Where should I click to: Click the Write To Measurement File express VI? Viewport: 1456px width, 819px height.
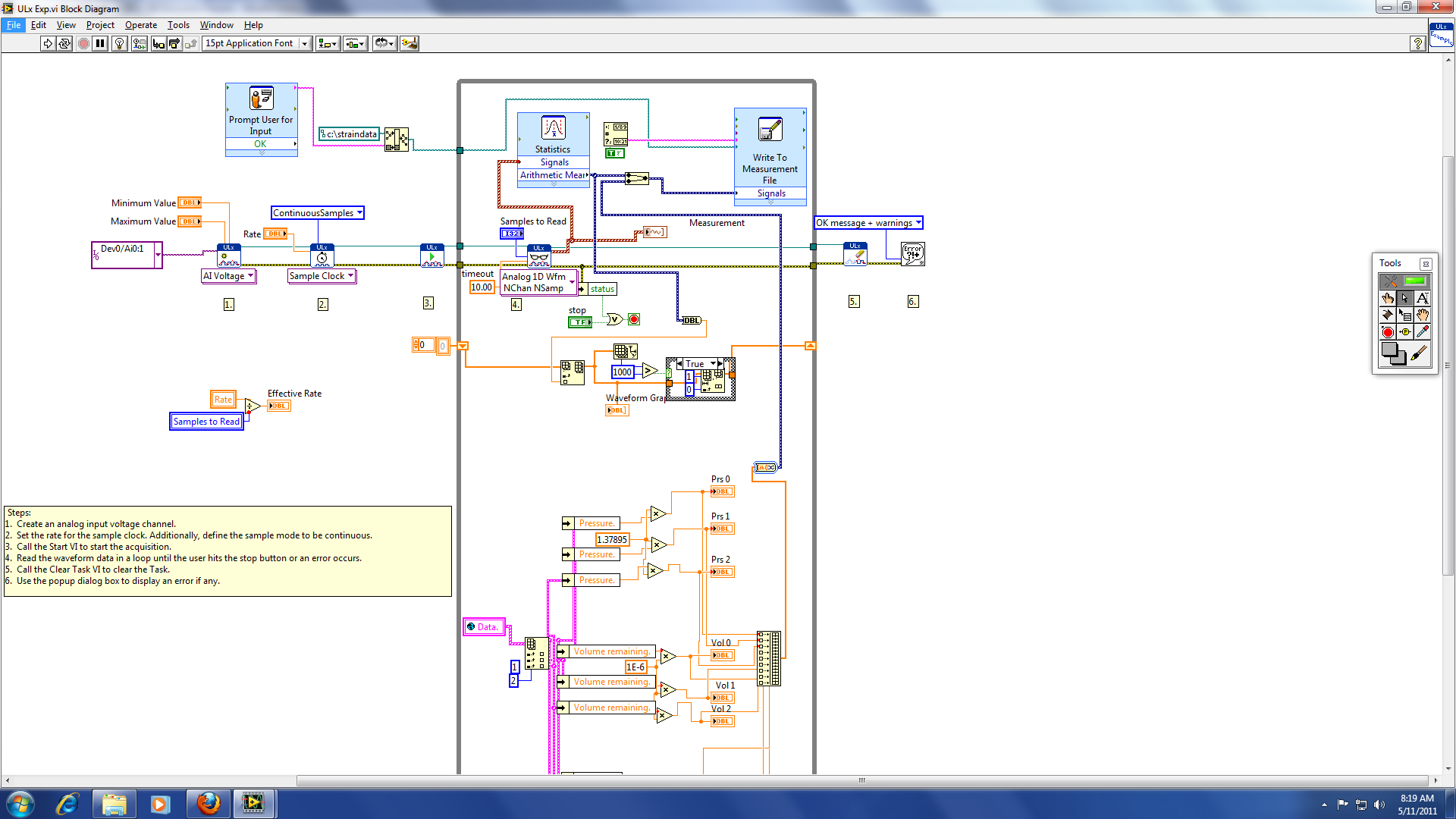point(770,156)
